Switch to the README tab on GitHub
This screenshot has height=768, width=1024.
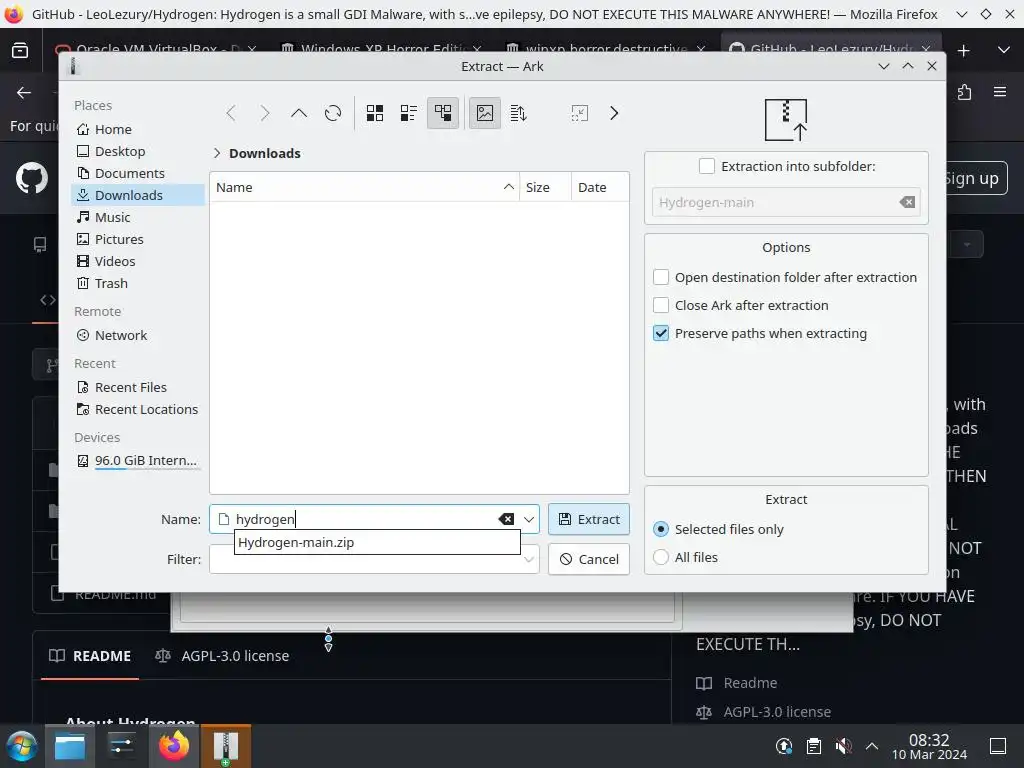pos(90,656)
